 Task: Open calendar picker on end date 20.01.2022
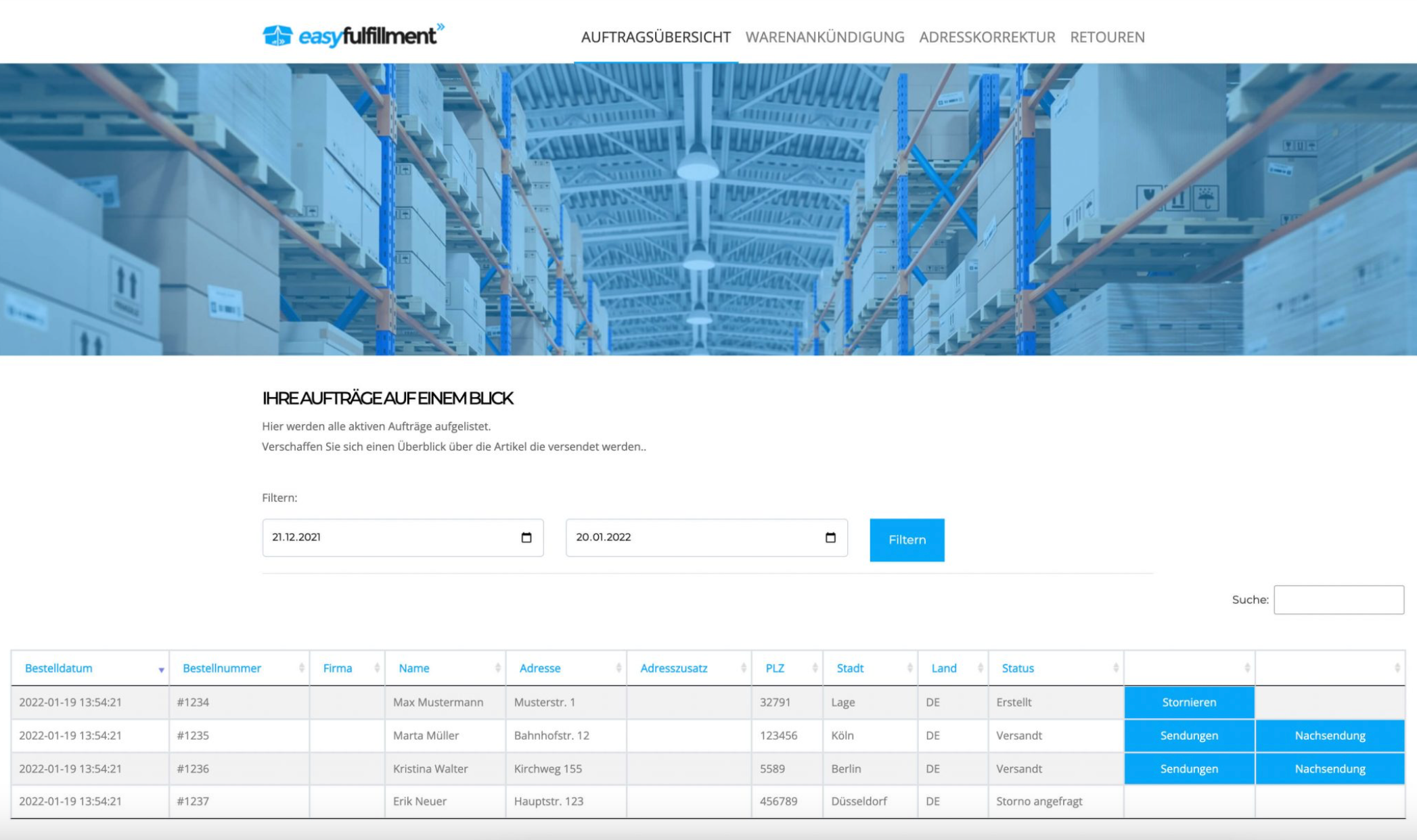830,538
